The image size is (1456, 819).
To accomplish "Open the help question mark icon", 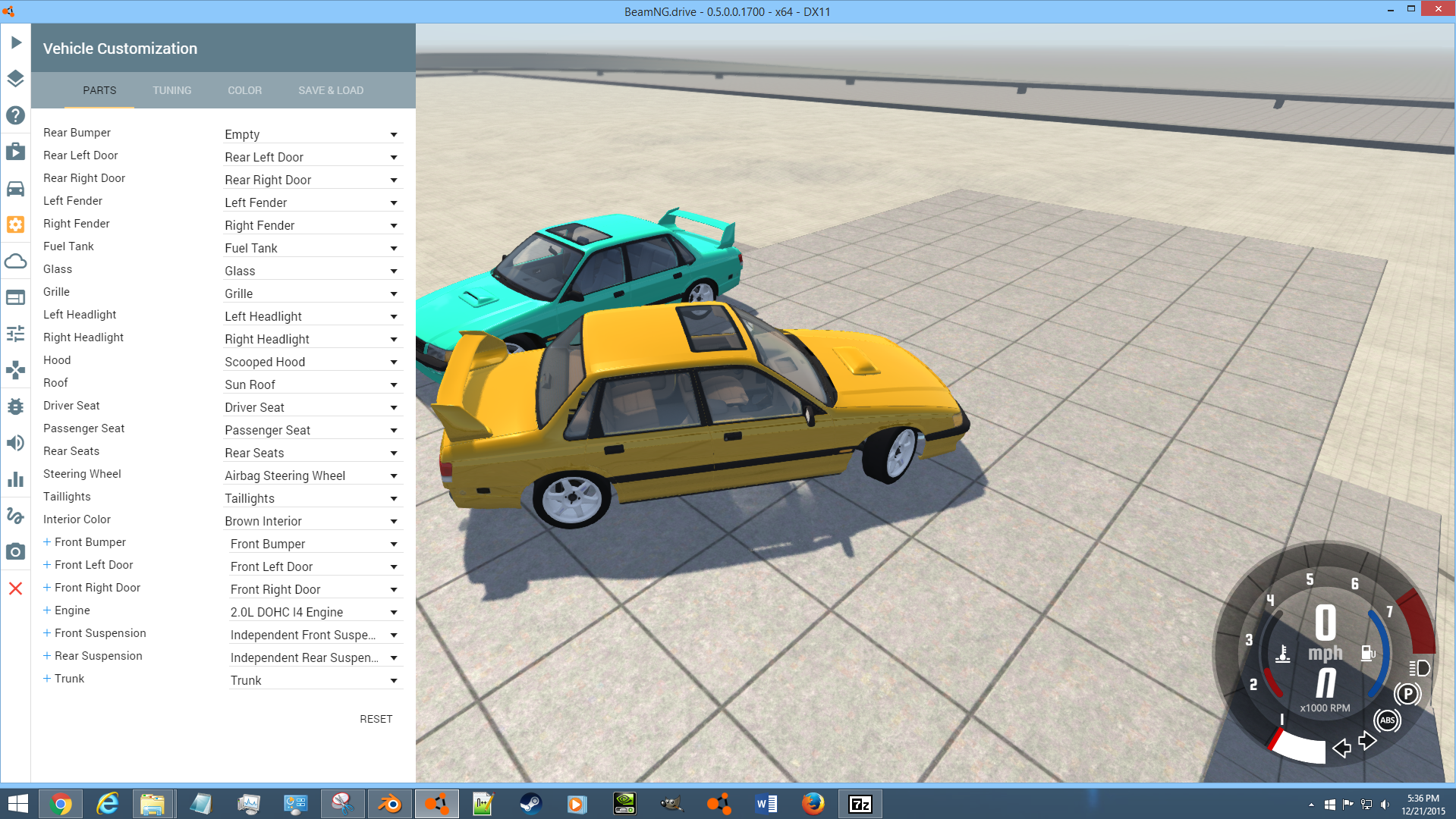I will pyautogui.click(x=16, y=115).
